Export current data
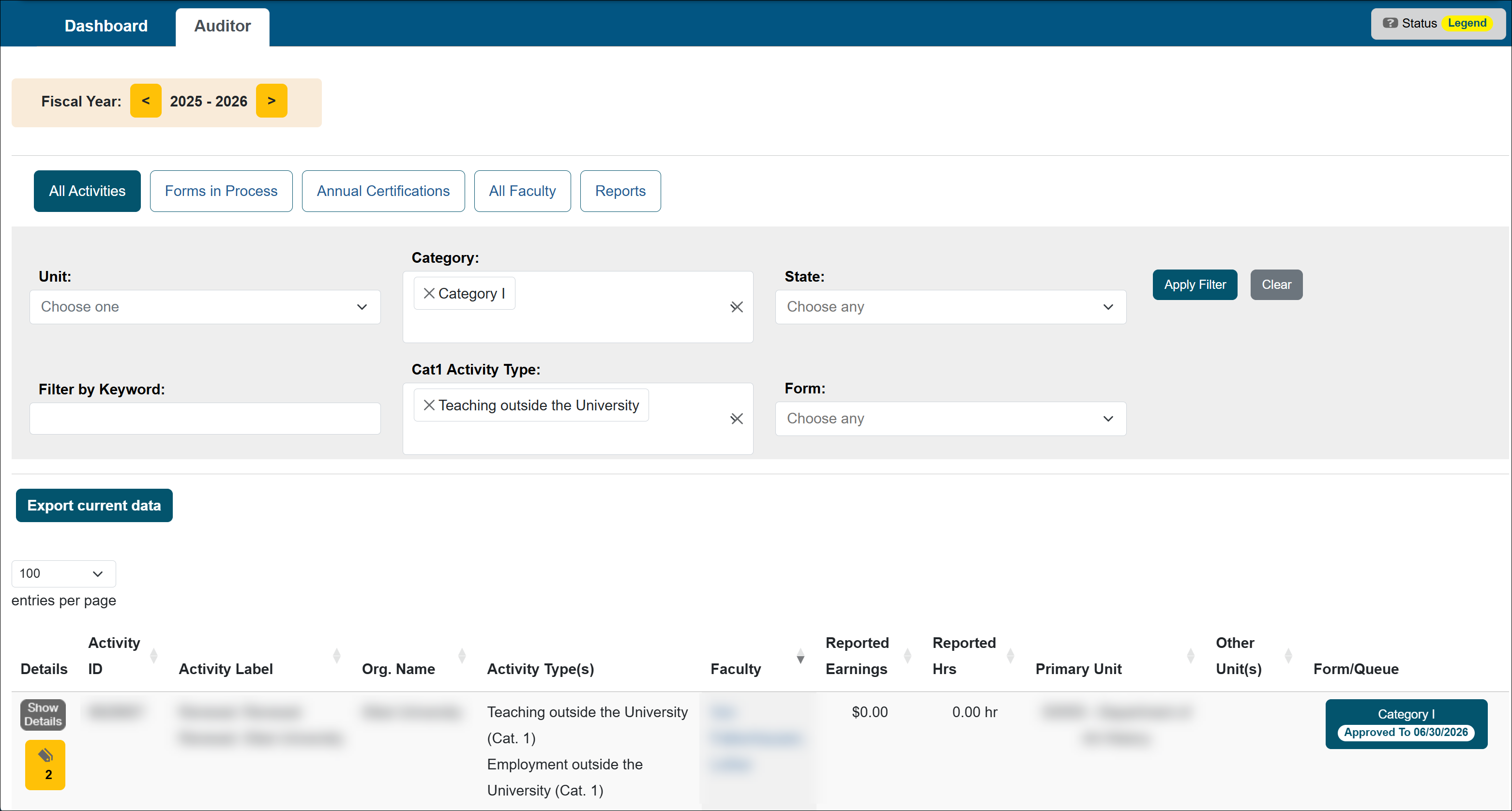The image size is (1512, 811). [94, 505]
